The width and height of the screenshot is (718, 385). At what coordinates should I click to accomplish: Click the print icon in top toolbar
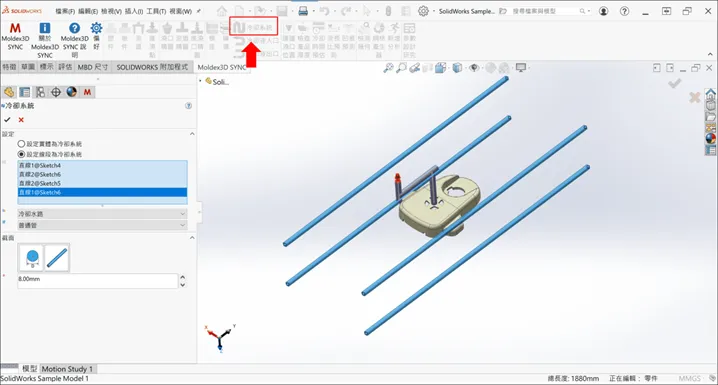point(303,11)
